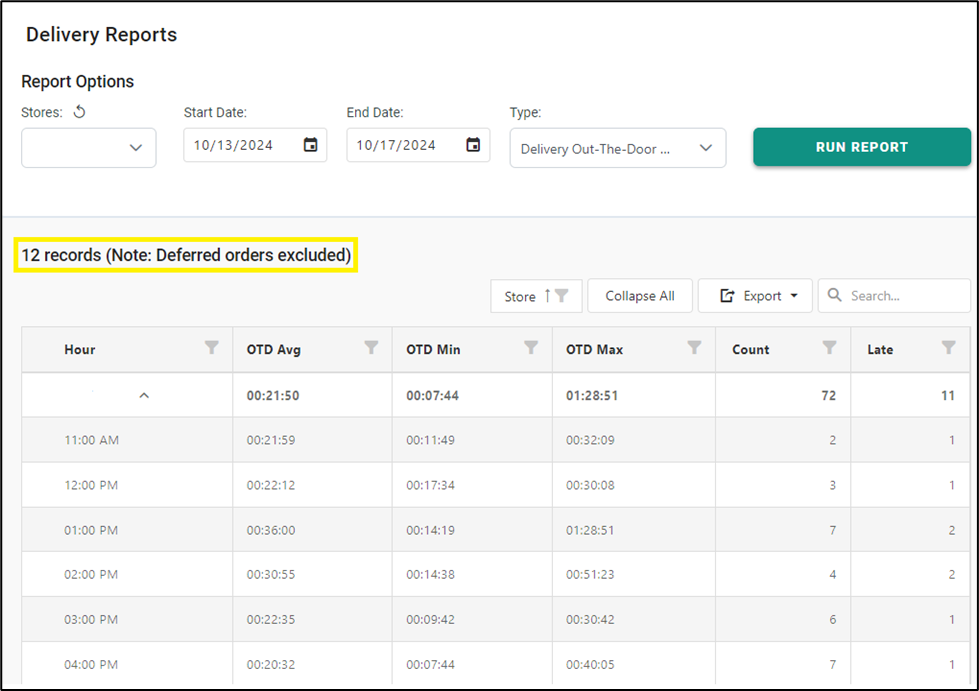Image resolution: width=979 pixels, height=691 pixels.
Task: Select the 02:00 PM row
Action: click(496, 574)
